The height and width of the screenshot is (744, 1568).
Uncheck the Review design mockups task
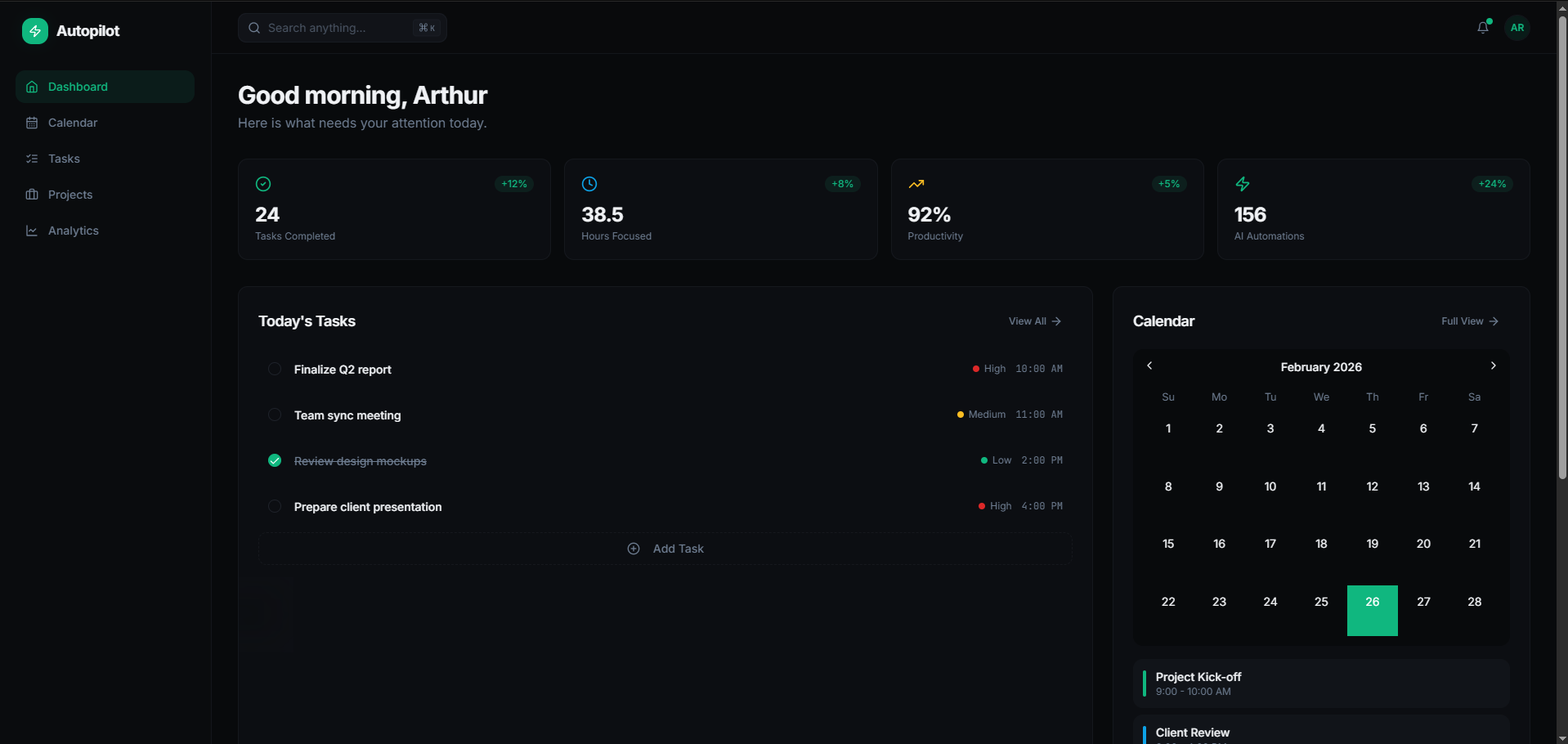coord(275,460)
